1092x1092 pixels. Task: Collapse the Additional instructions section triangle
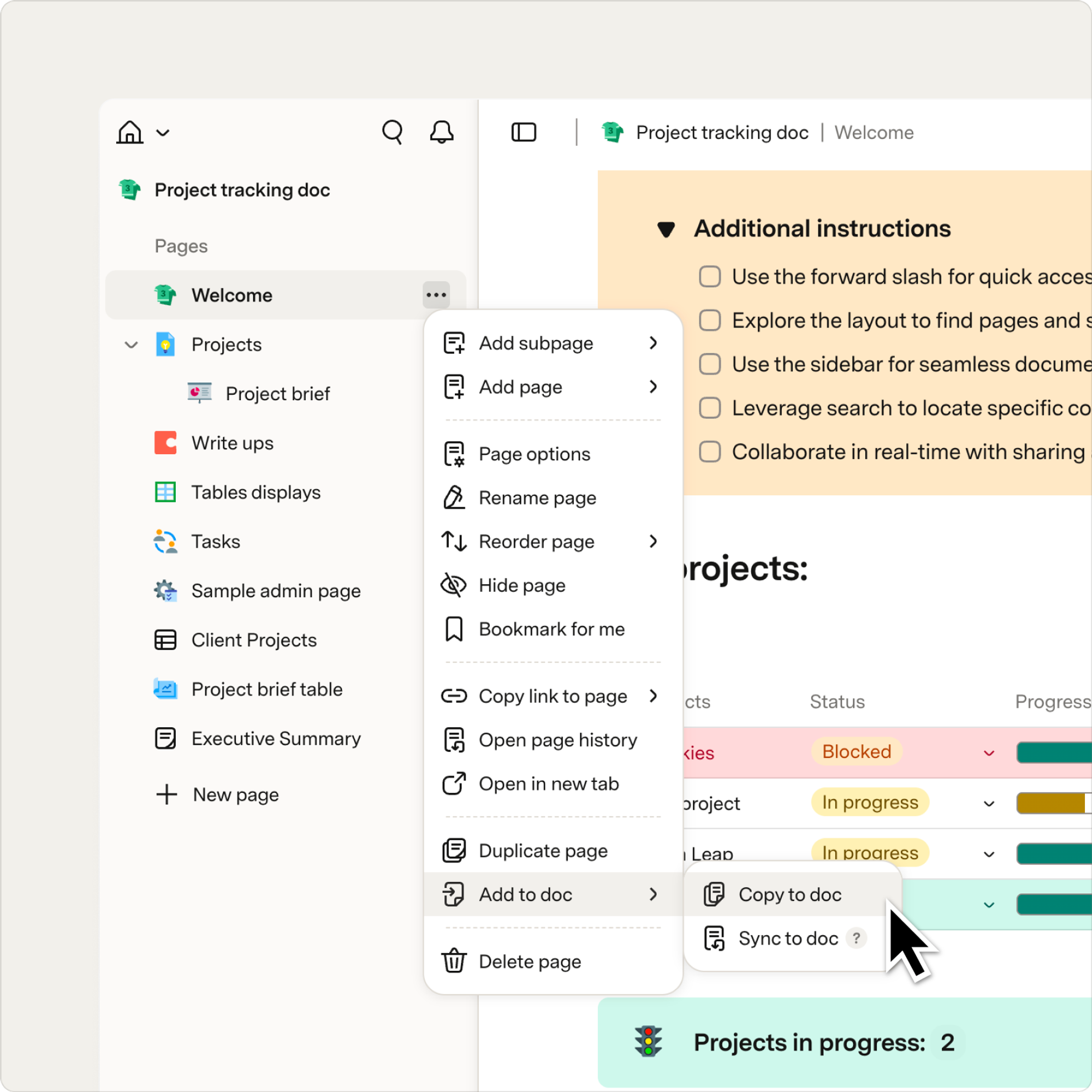pyautogui.click(x=666, y=229)
